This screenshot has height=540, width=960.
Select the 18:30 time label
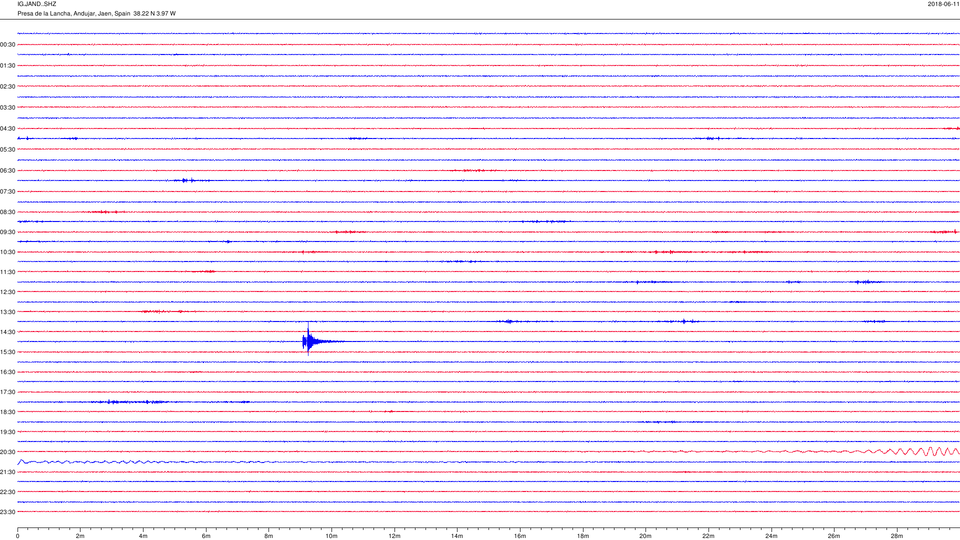tap(8, 412)
